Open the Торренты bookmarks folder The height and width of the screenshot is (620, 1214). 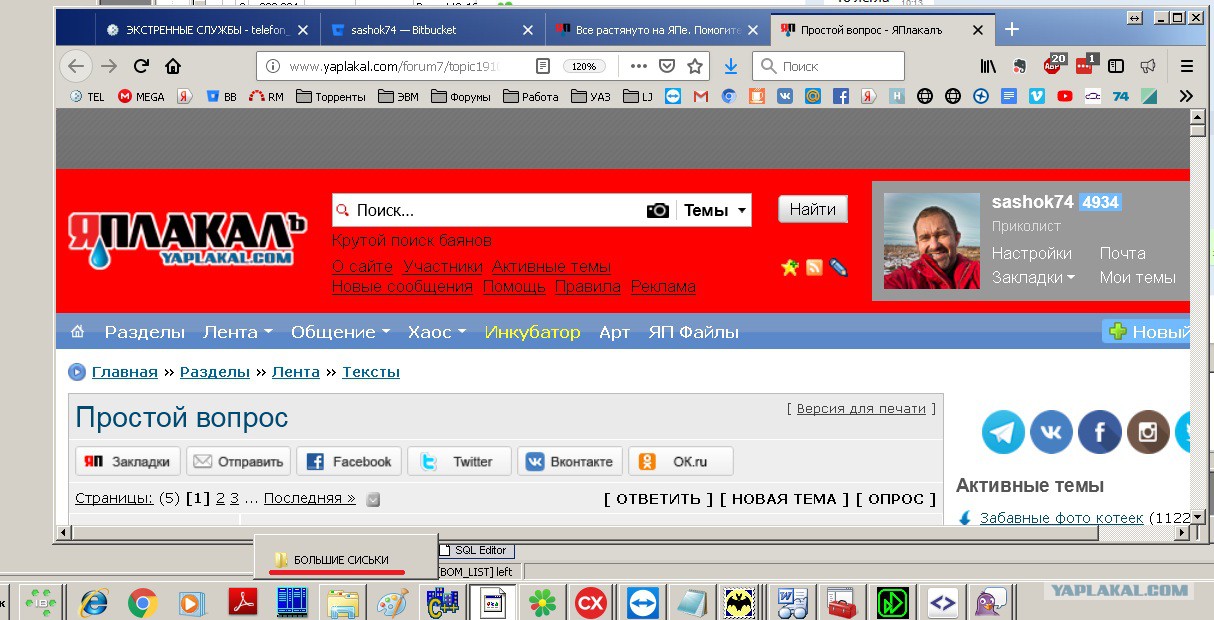click(331, 96)
